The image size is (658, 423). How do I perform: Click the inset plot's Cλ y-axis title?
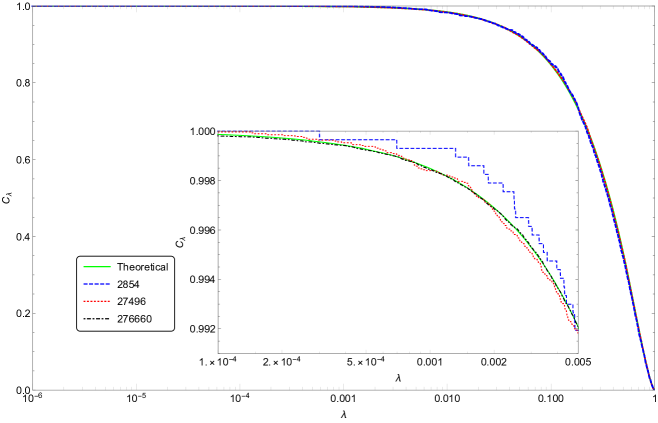pos(181,242)
